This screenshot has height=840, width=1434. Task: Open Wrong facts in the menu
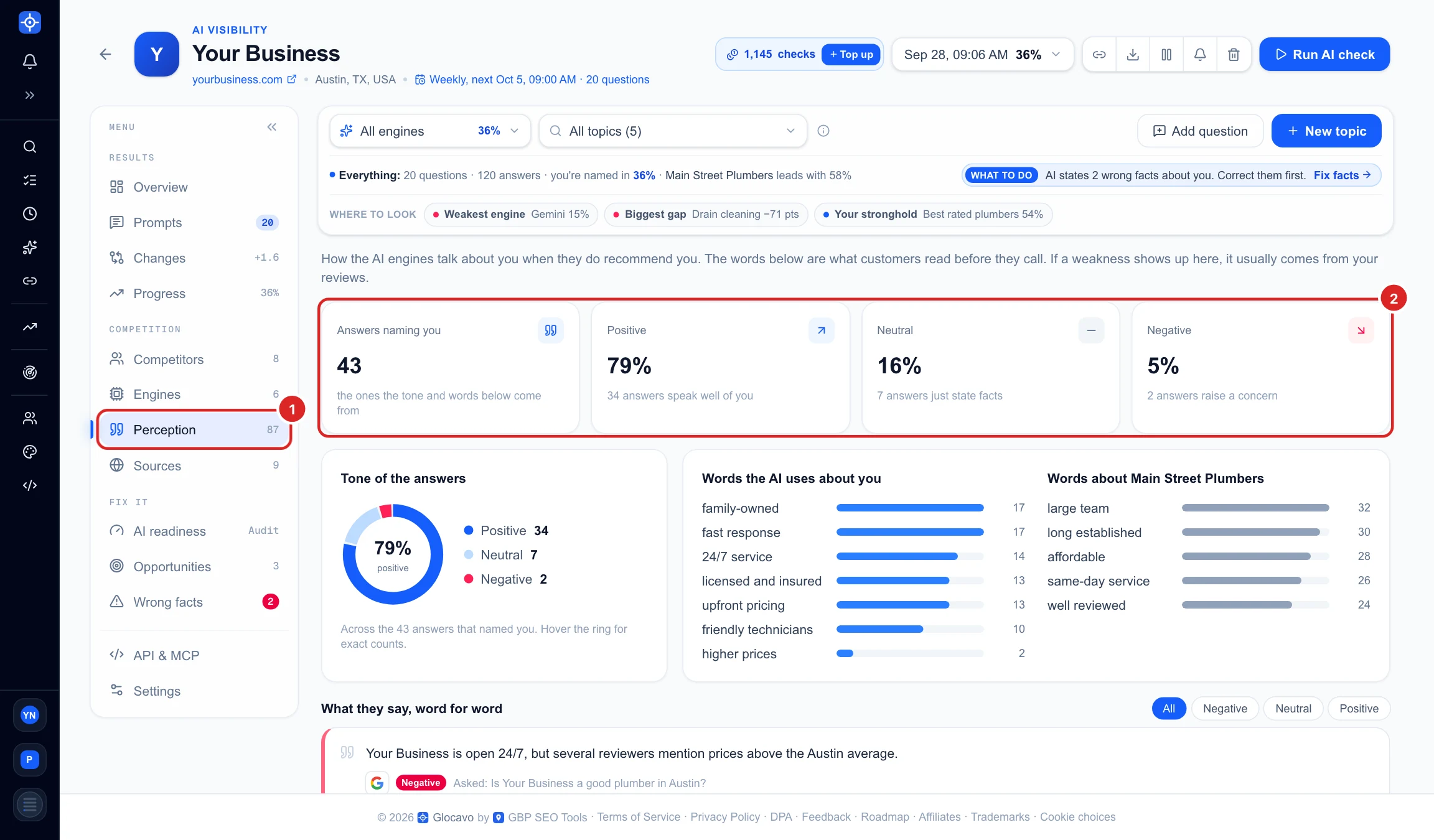point(194,602)
